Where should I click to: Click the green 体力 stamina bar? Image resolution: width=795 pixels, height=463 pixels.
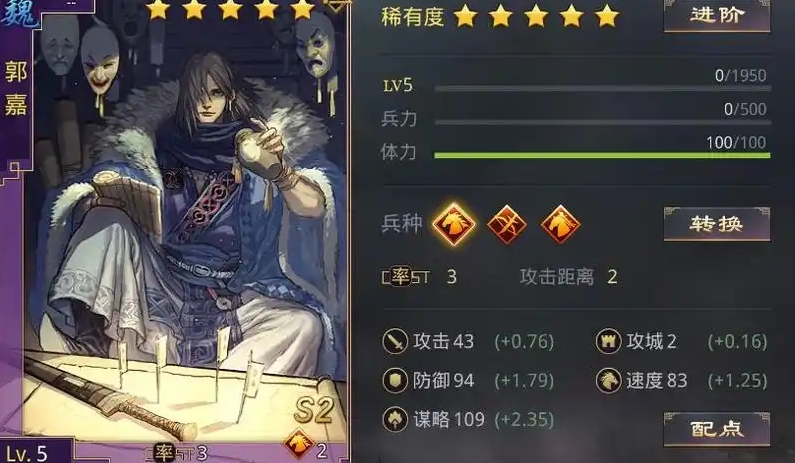point(602,156)
